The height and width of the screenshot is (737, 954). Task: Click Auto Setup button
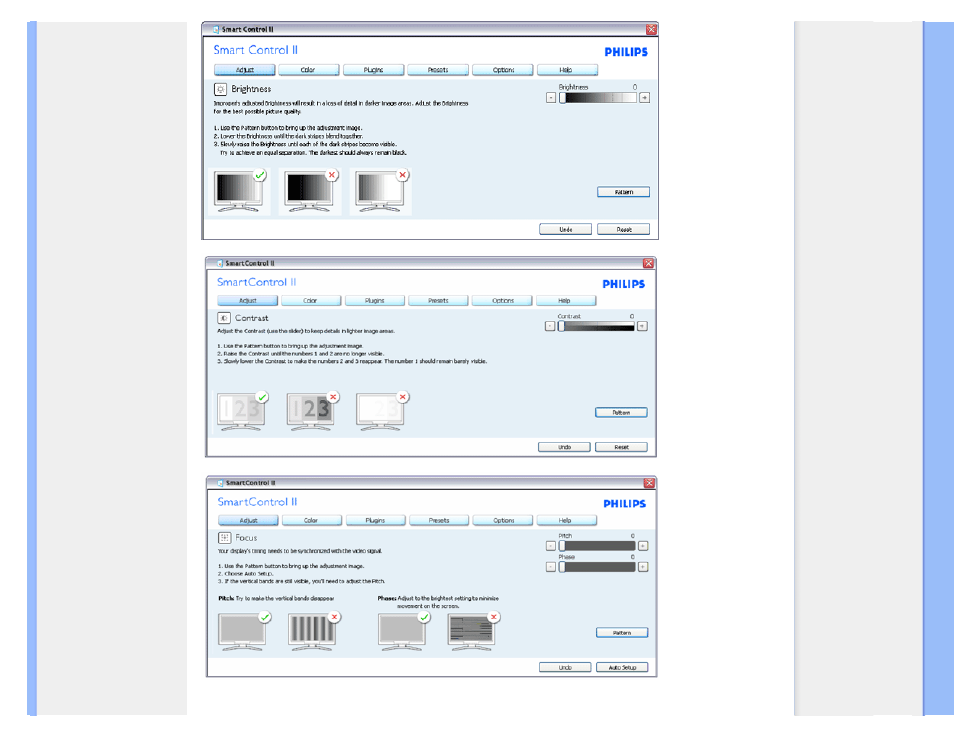[622, 668]
